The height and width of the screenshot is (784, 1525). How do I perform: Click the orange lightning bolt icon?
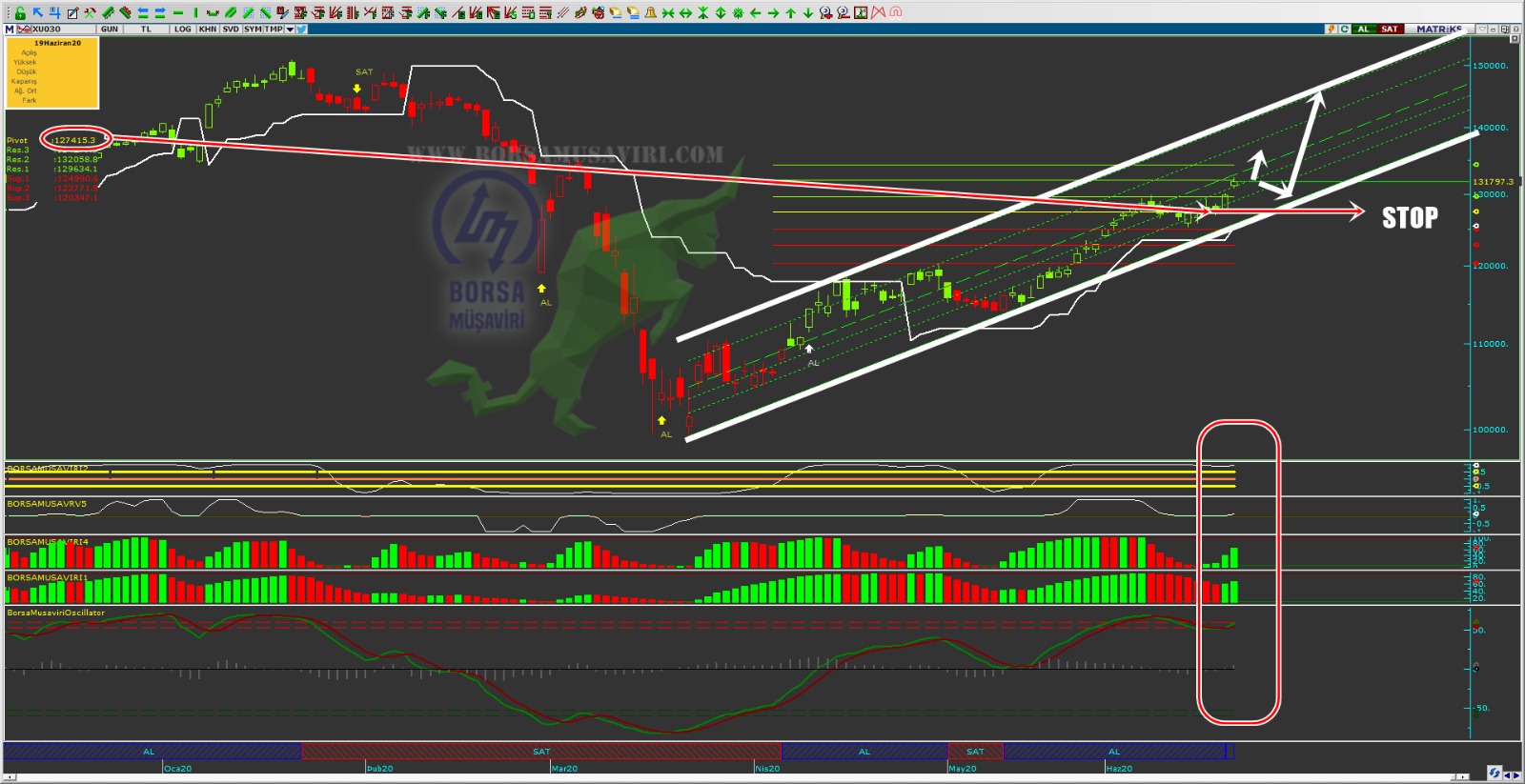1332,29
